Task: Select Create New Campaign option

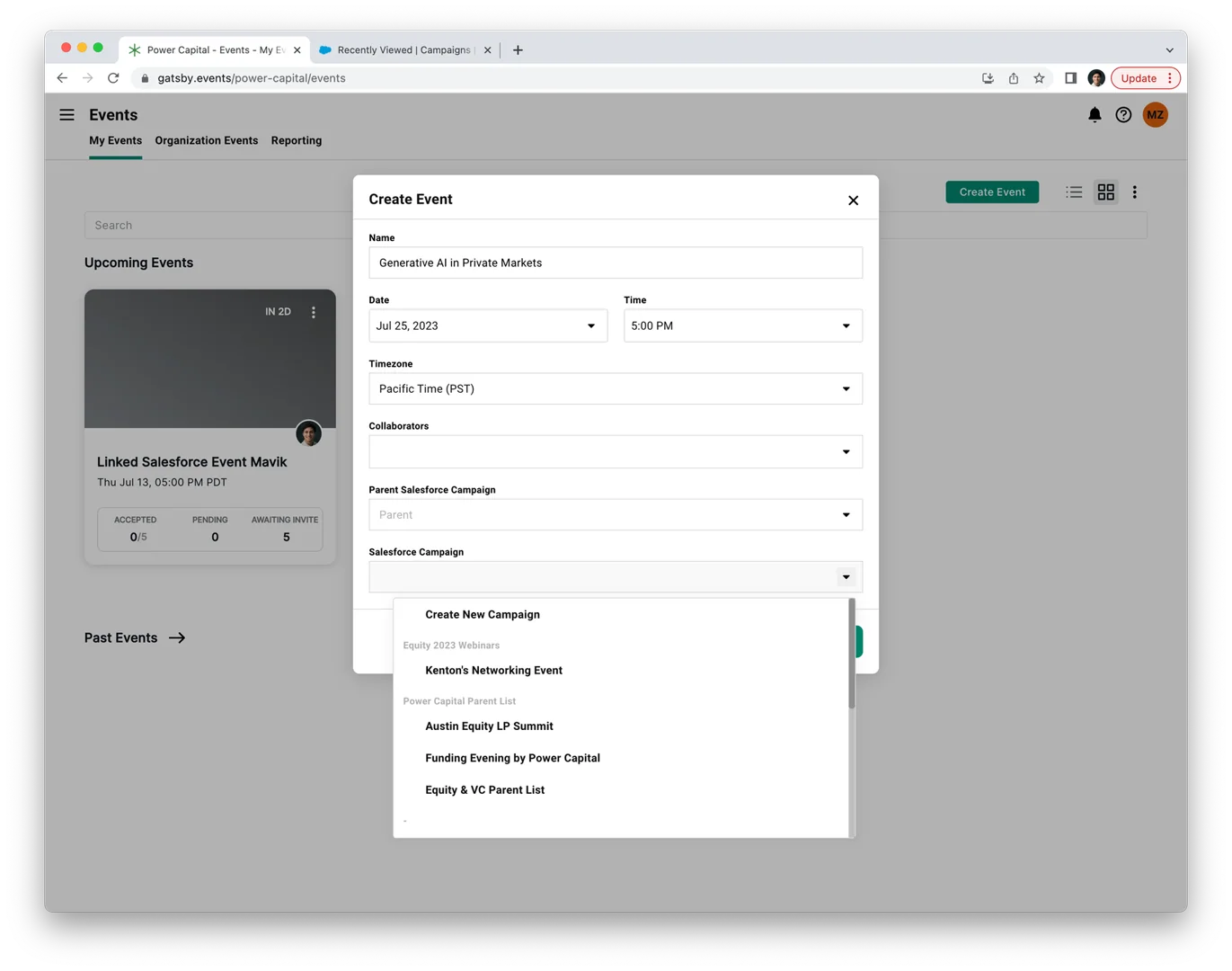Action: pos(482,614)
